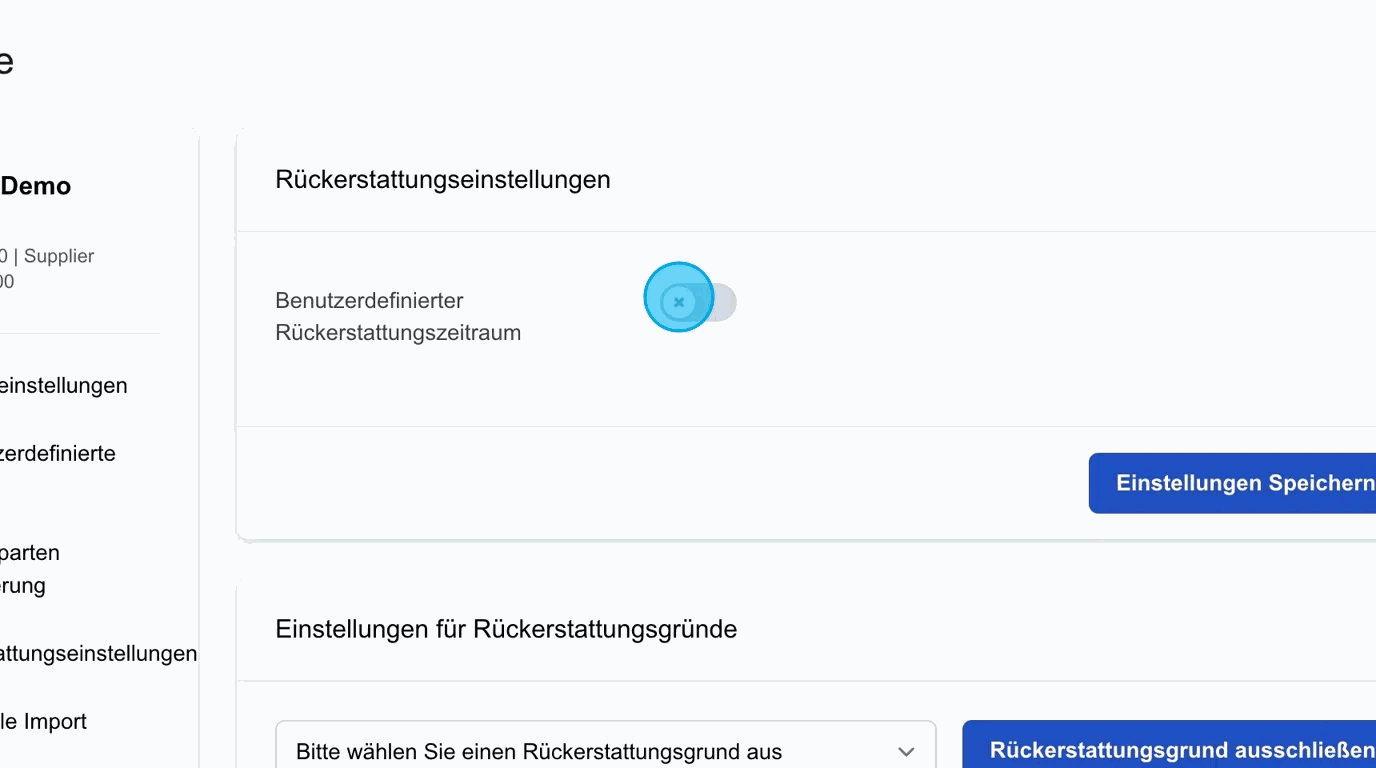The width and height of the screenshot is (1376, 768).
Task: Click the 'Demo' account name
Action: coord(36,186)
